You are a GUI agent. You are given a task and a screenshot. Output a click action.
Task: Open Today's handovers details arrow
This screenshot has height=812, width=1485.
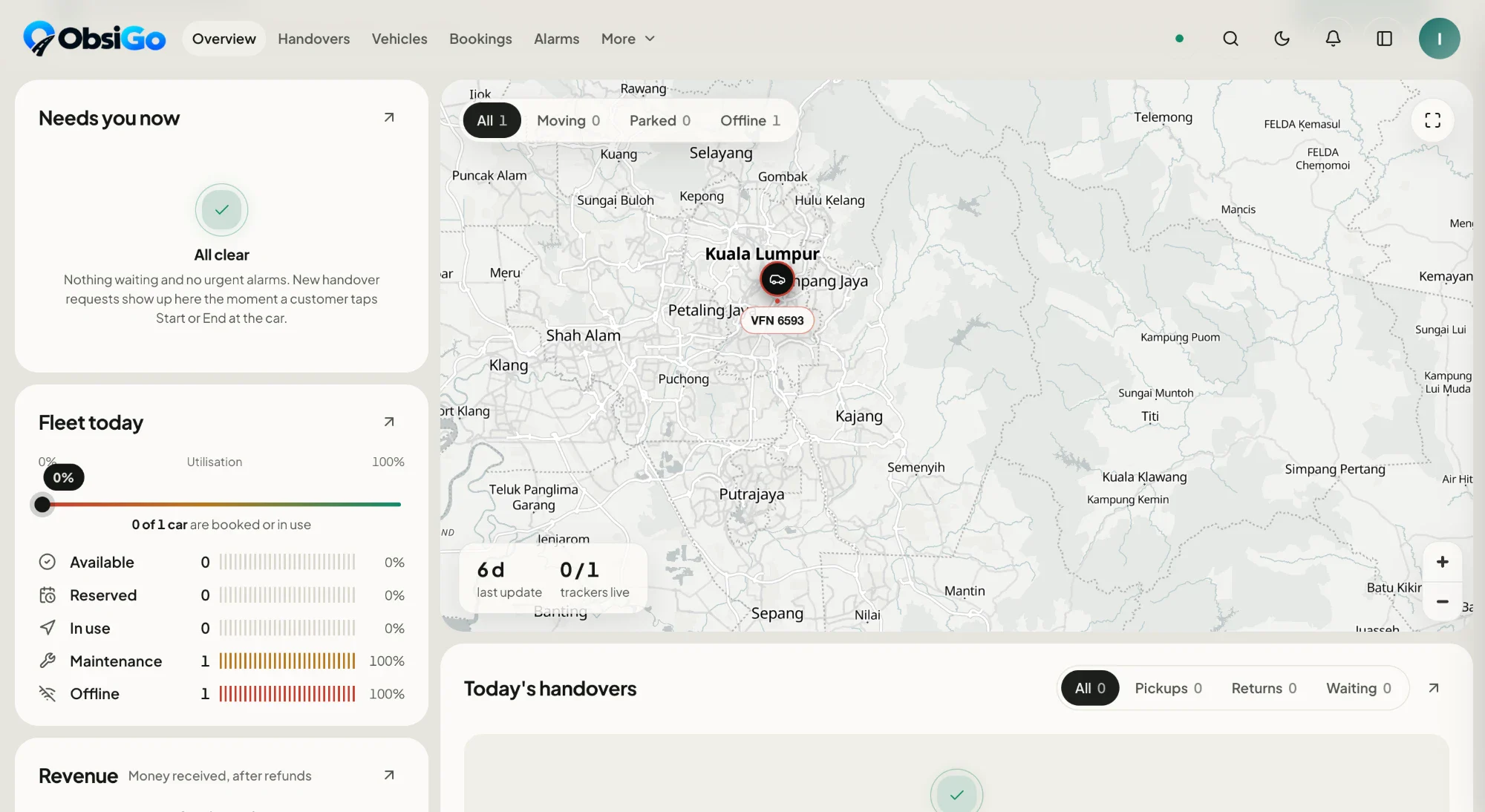tap(1433, 688)
